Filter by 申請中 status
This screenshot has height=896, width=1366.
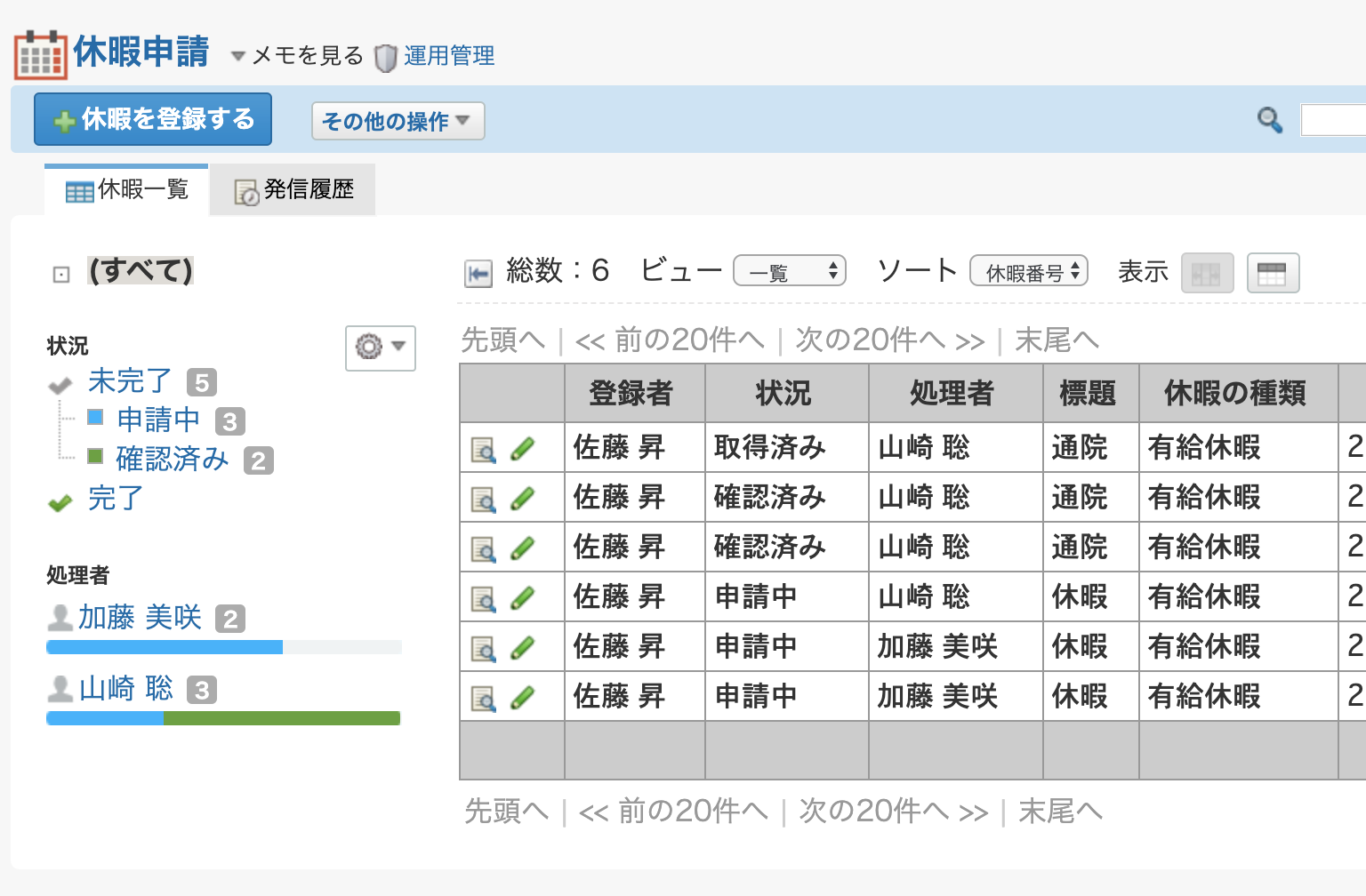tap(158, 420)
